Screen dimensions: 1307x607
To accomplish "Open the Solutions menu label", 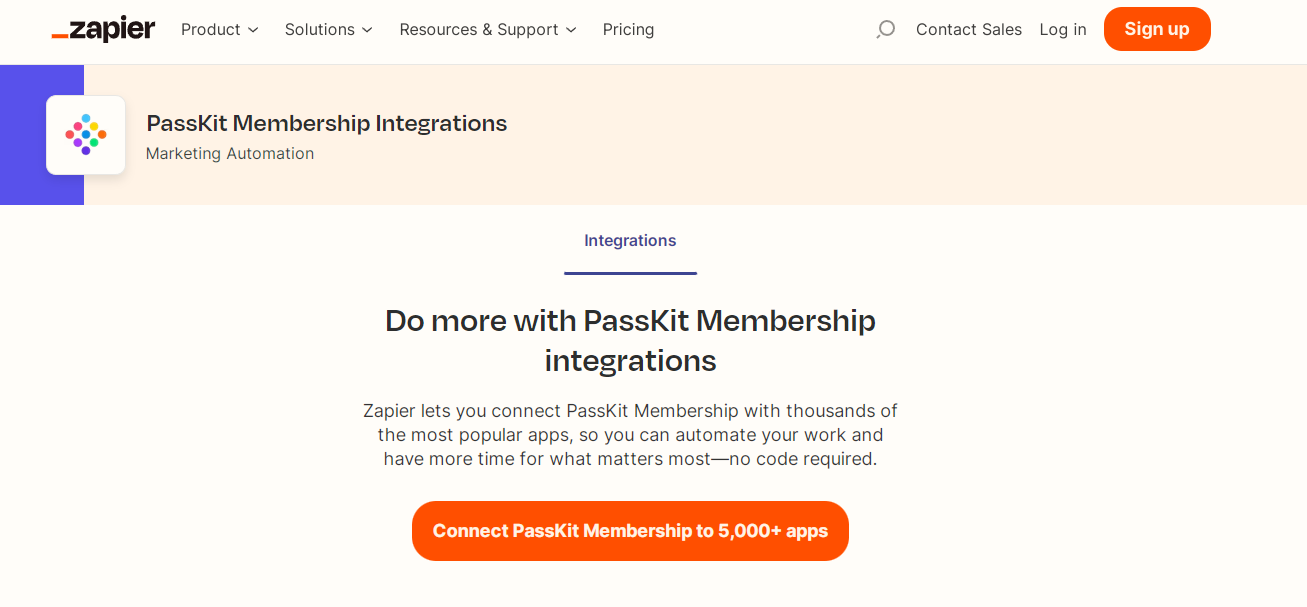I will (x=319, y=30).
